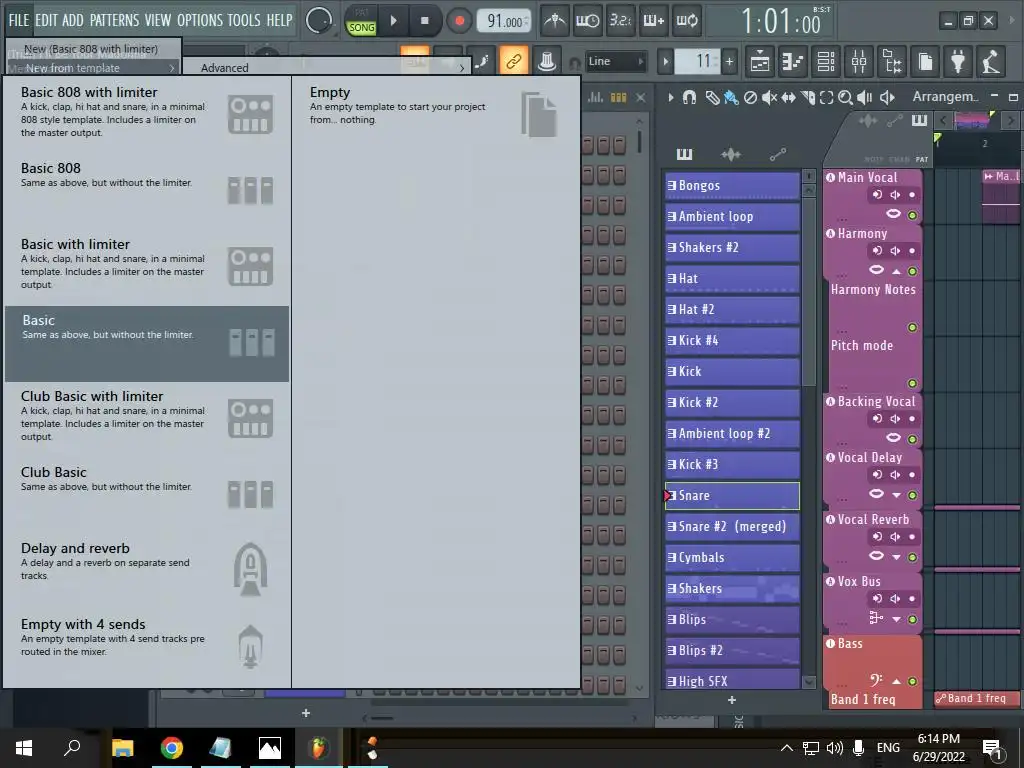1024x768 pixels.
Task: Toggle the orange link multilink button
Action: tap(514, 61)
